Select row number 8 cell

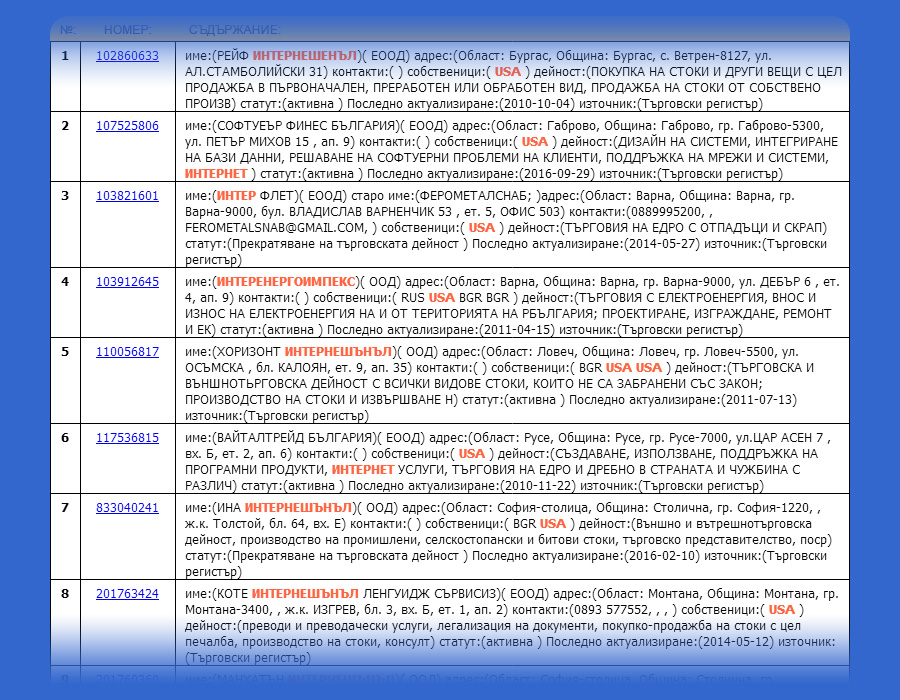[x=65, y=623]
